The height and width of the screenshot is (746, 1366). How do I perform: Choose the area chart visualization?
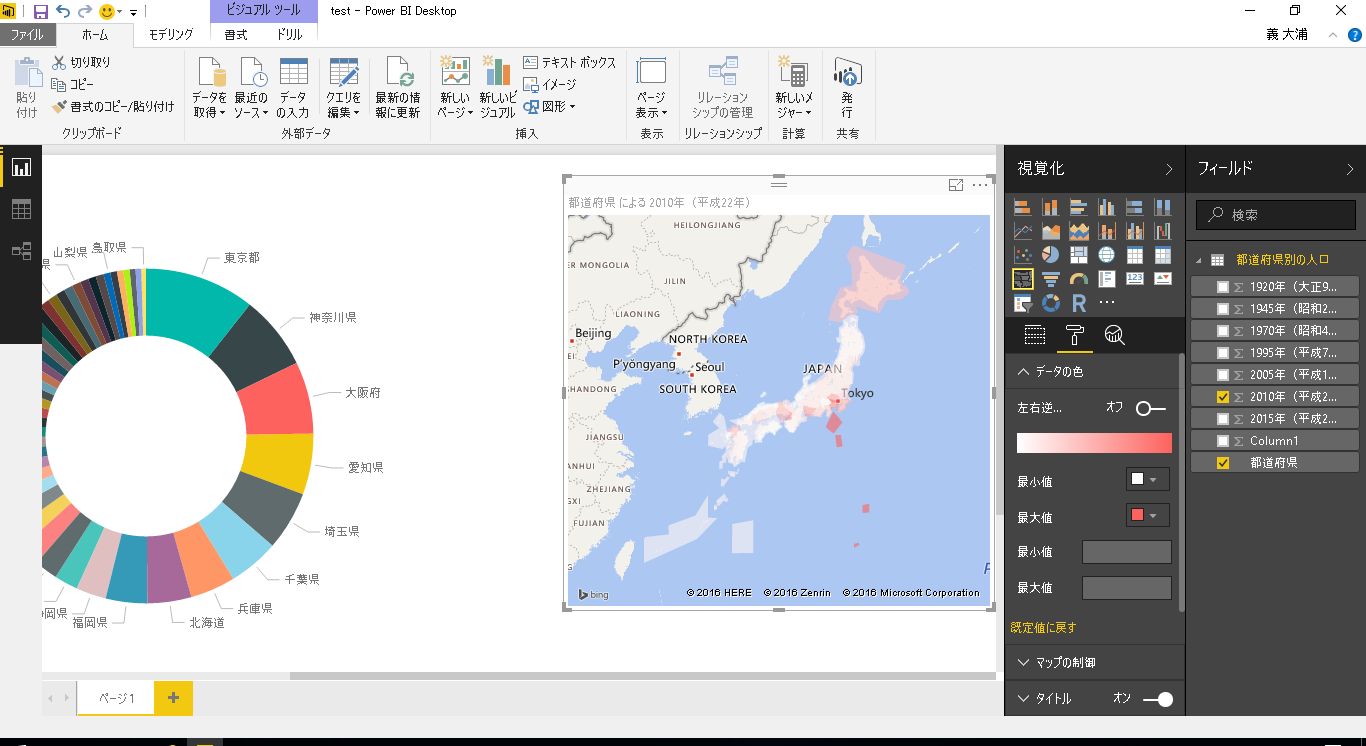(x=1051, y=231)
